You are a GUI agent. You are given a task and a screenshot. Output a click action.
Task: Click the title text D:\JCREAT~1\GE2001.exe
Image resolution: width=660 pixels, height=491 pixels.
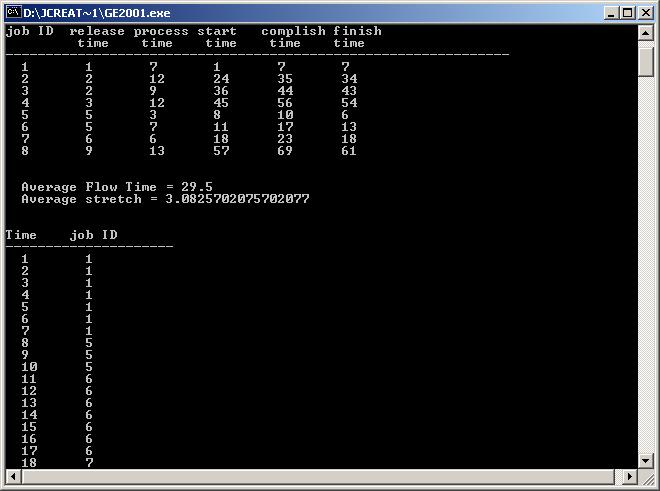pyautogui.click(x=97, y=13)
